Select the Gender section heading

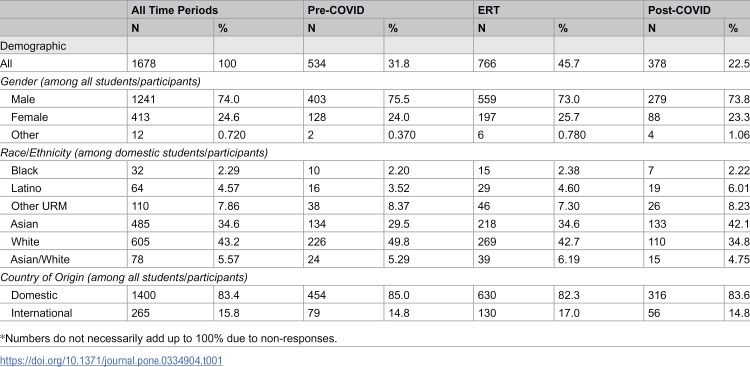(100, 81)
